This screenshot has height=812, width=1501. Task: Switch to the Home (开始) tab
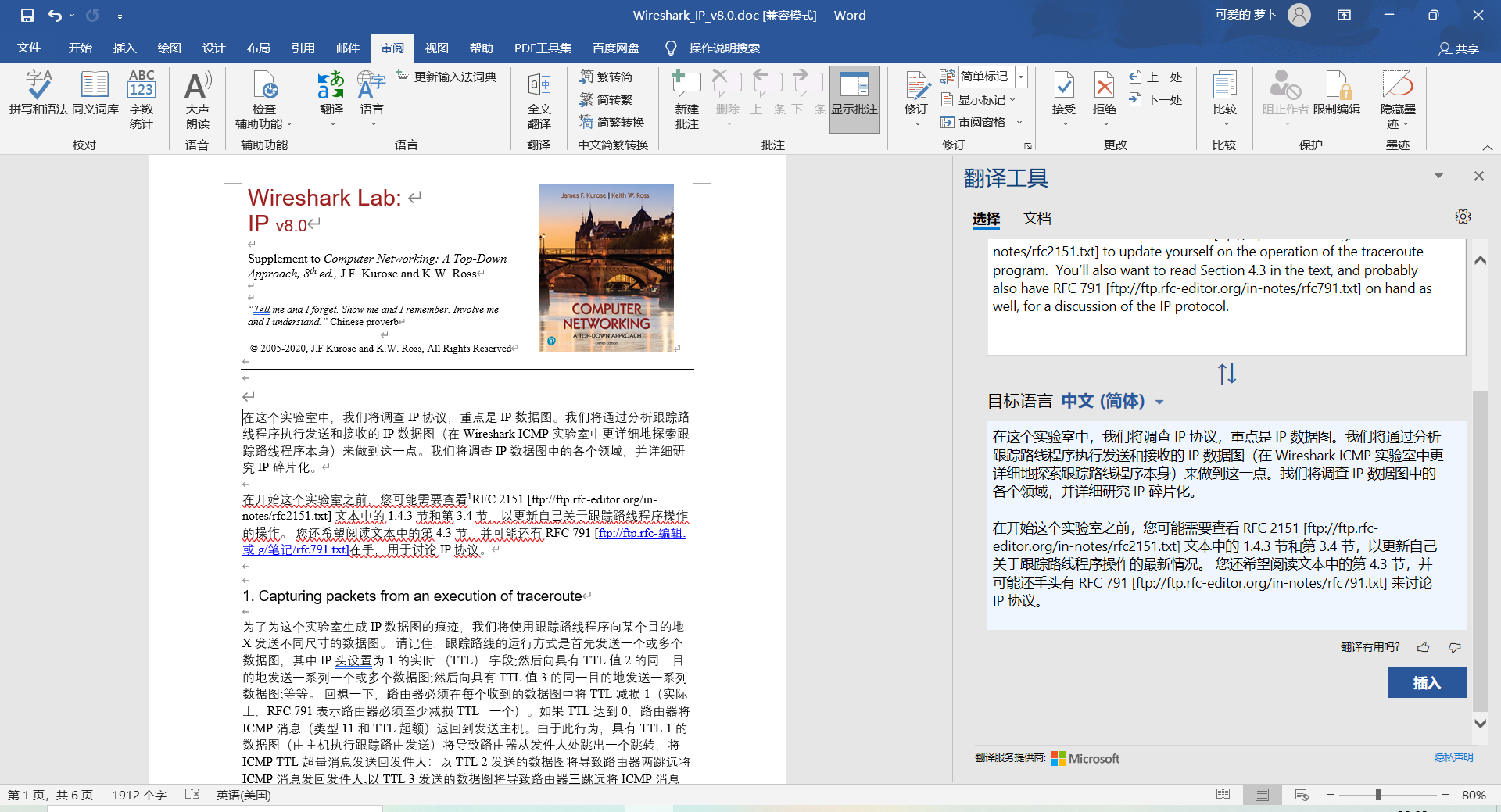click(x=81, y=48)
